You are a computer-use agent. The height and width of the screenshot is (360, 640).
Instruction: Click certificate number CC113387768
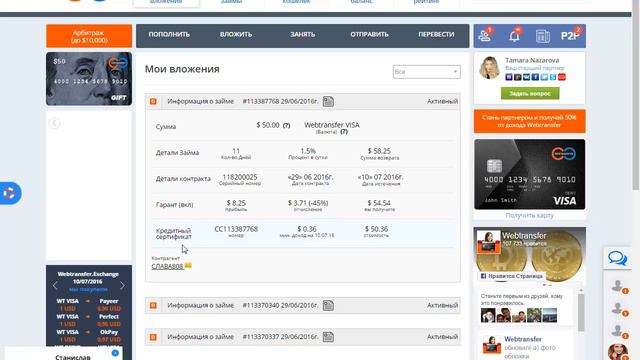coord(236,229)
